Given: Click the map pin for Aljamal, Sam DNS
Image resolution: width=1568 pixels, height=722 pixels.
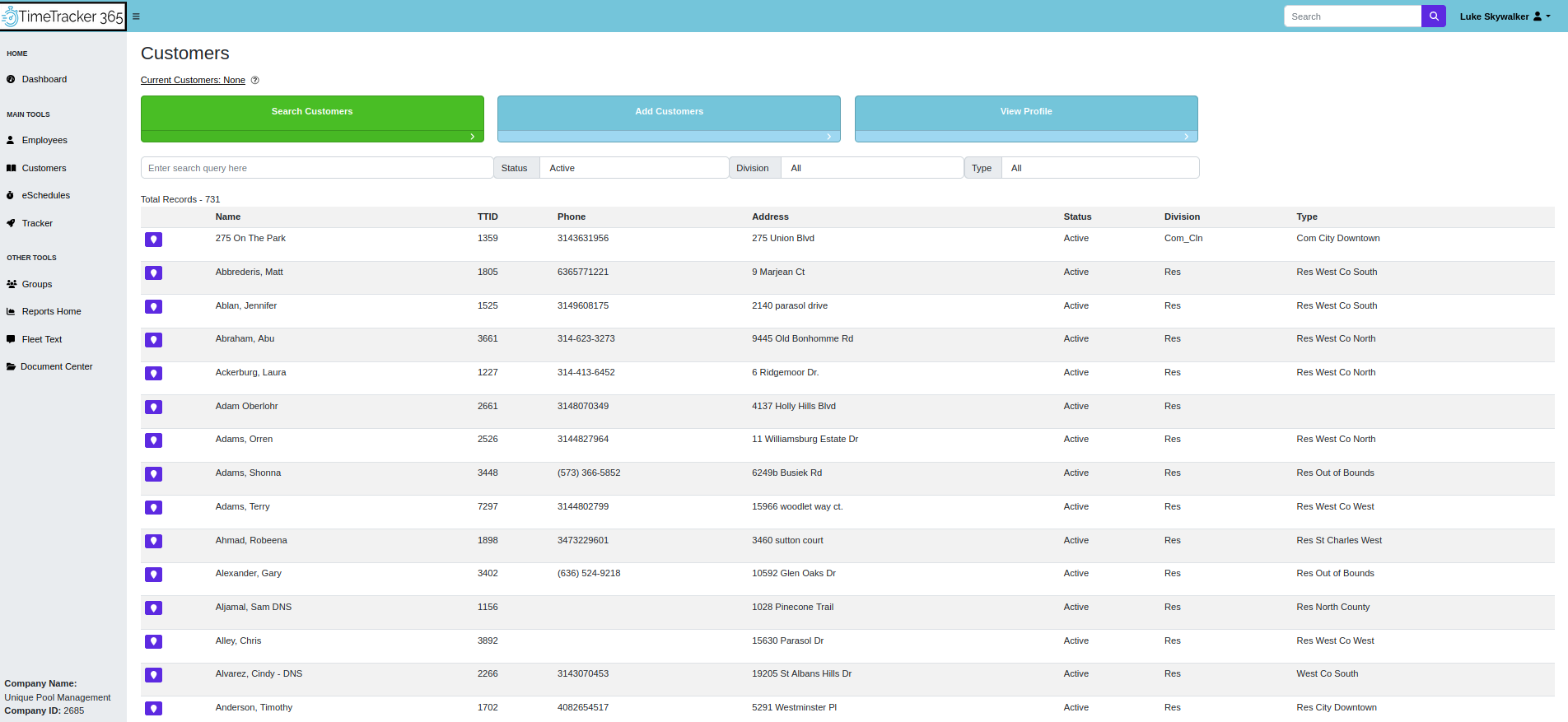Looking at the screenshot, I should coord(153,608).
